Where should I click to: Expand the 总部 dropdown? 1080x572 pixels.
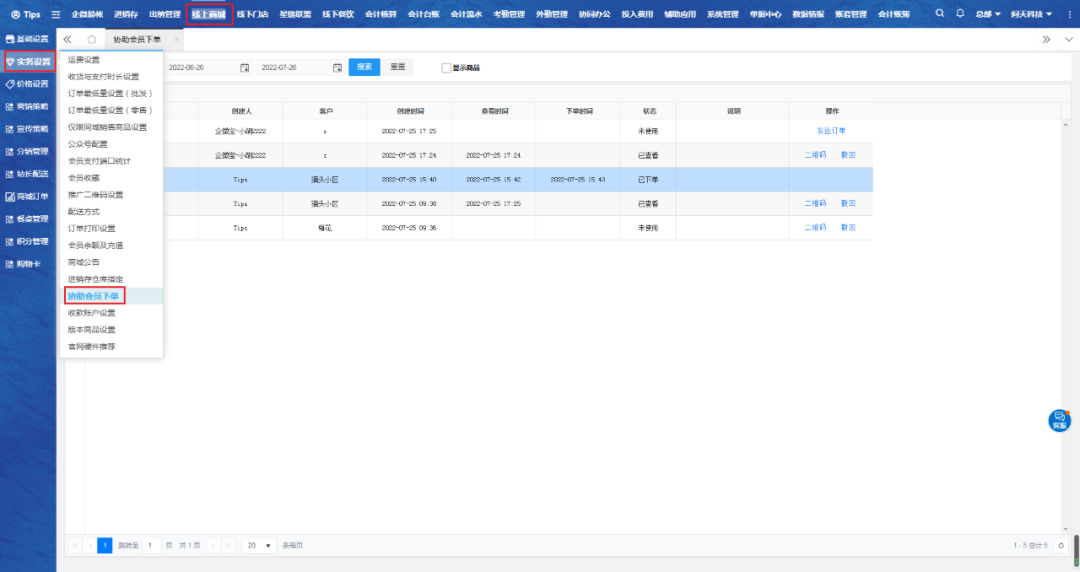tap(989, 14)
